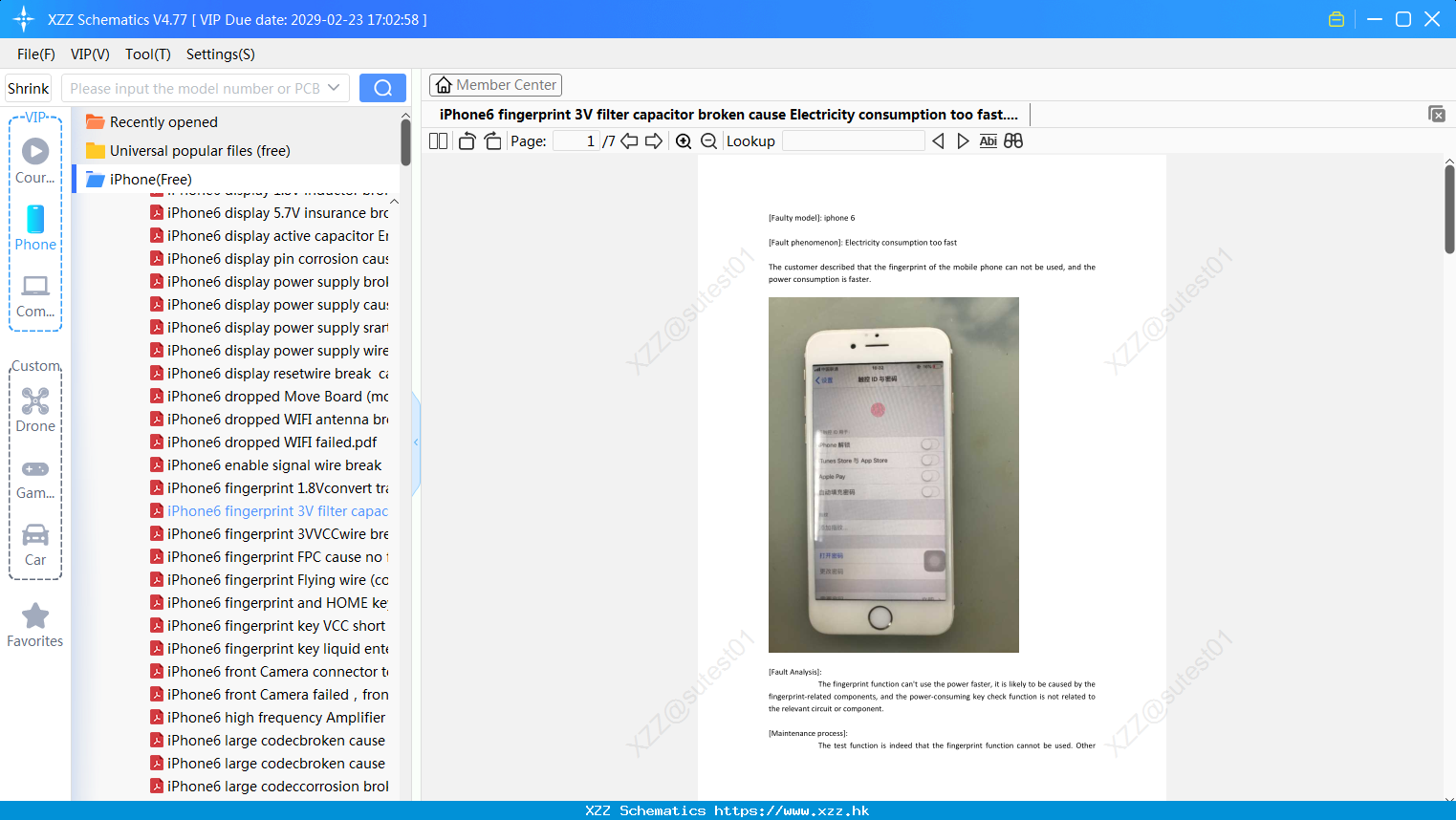Open iPhone6 fingerprint key liquid file
Screen dimensions: 1456x820
point(270,649)
